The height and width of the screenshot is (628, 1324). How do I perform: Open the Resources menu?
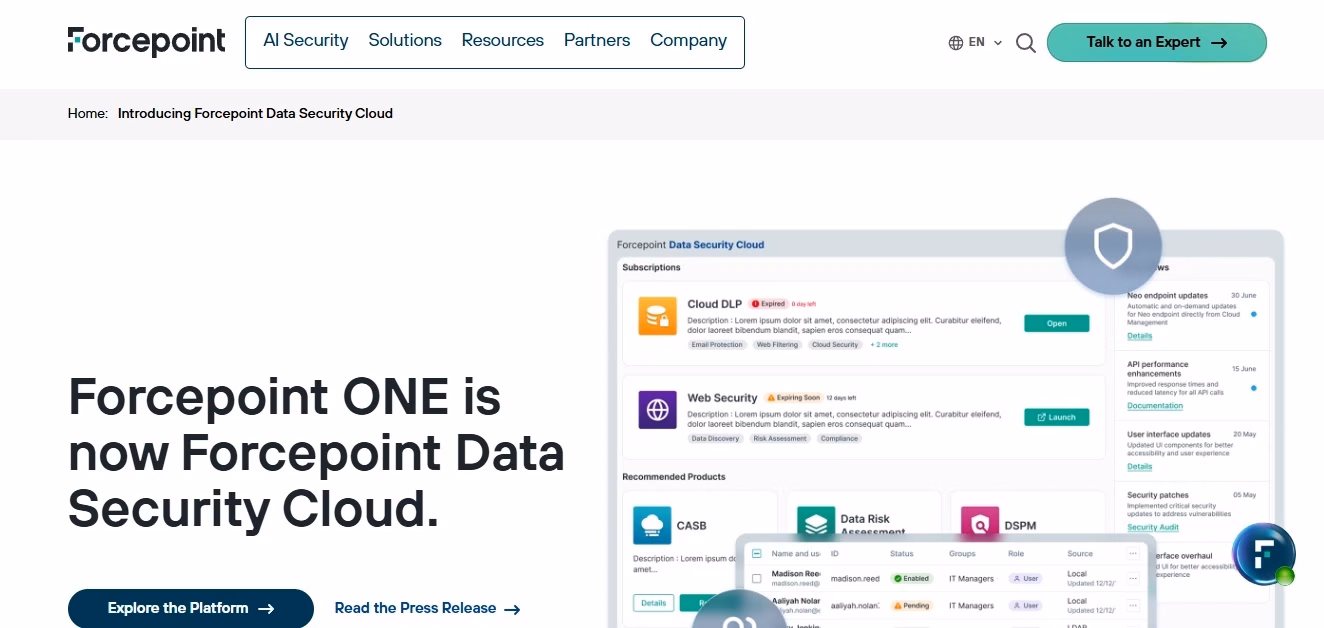(503, 40)
